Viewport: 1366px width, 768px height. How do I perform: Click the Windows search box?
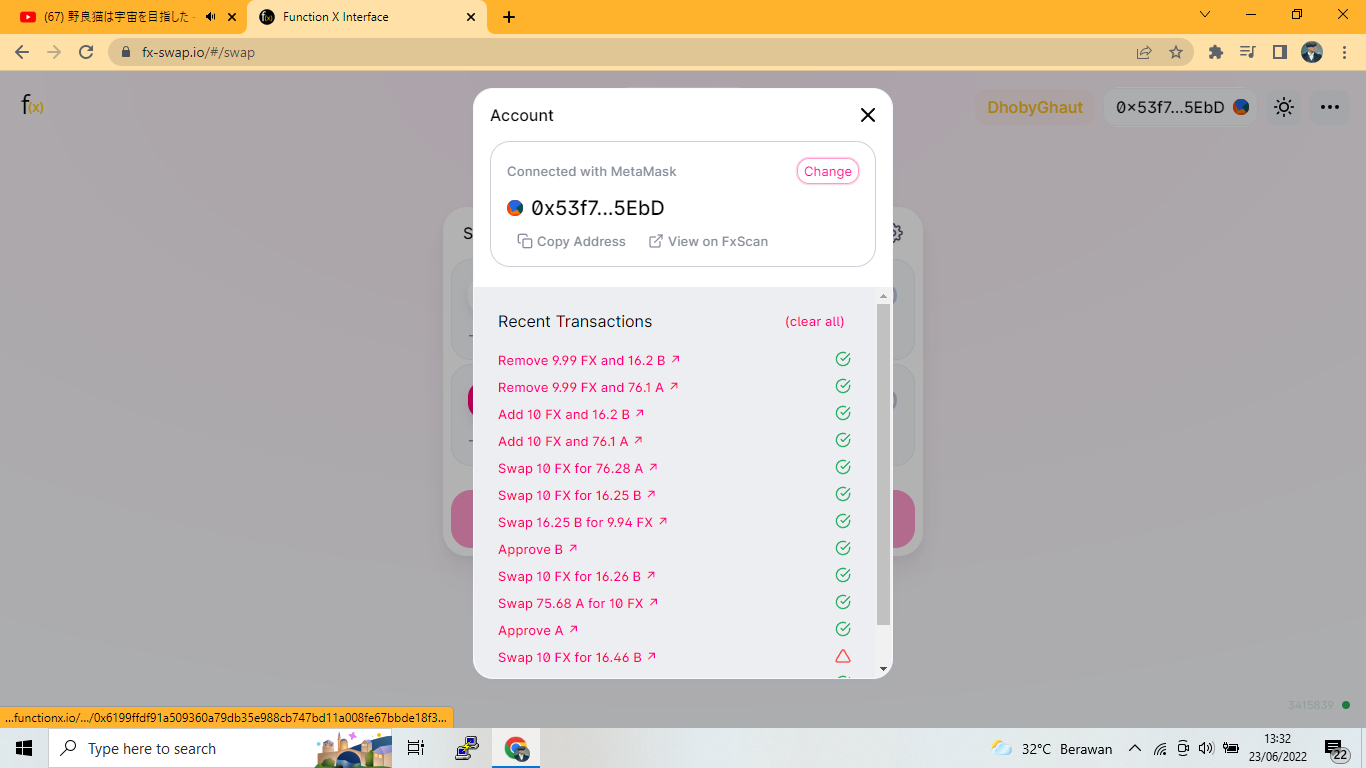pyautogui.click(x=180, y=748)
